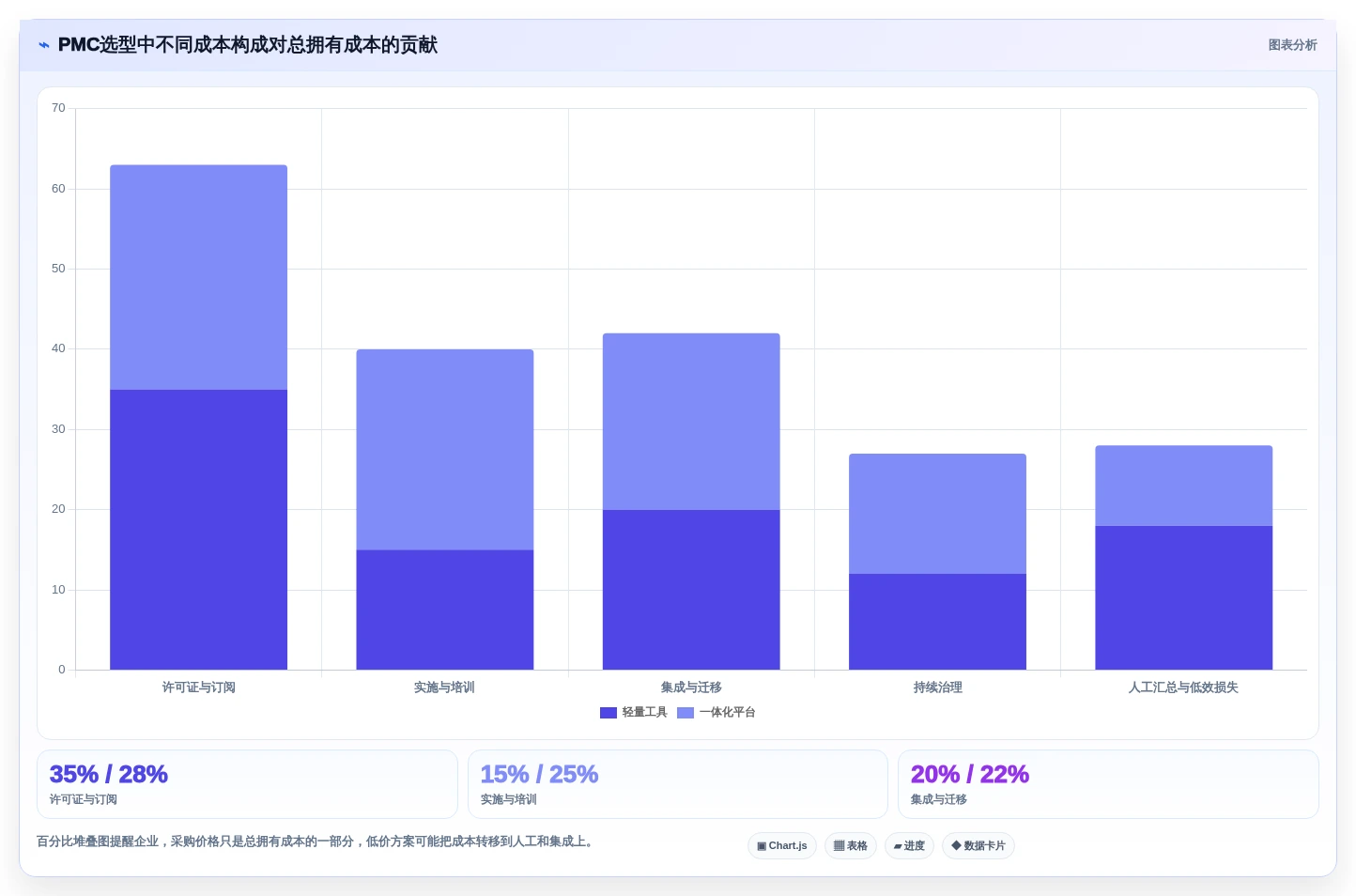Click the y-axis value 50
Viewport: 1356px width, 896px height.
(x=58, y=269)
